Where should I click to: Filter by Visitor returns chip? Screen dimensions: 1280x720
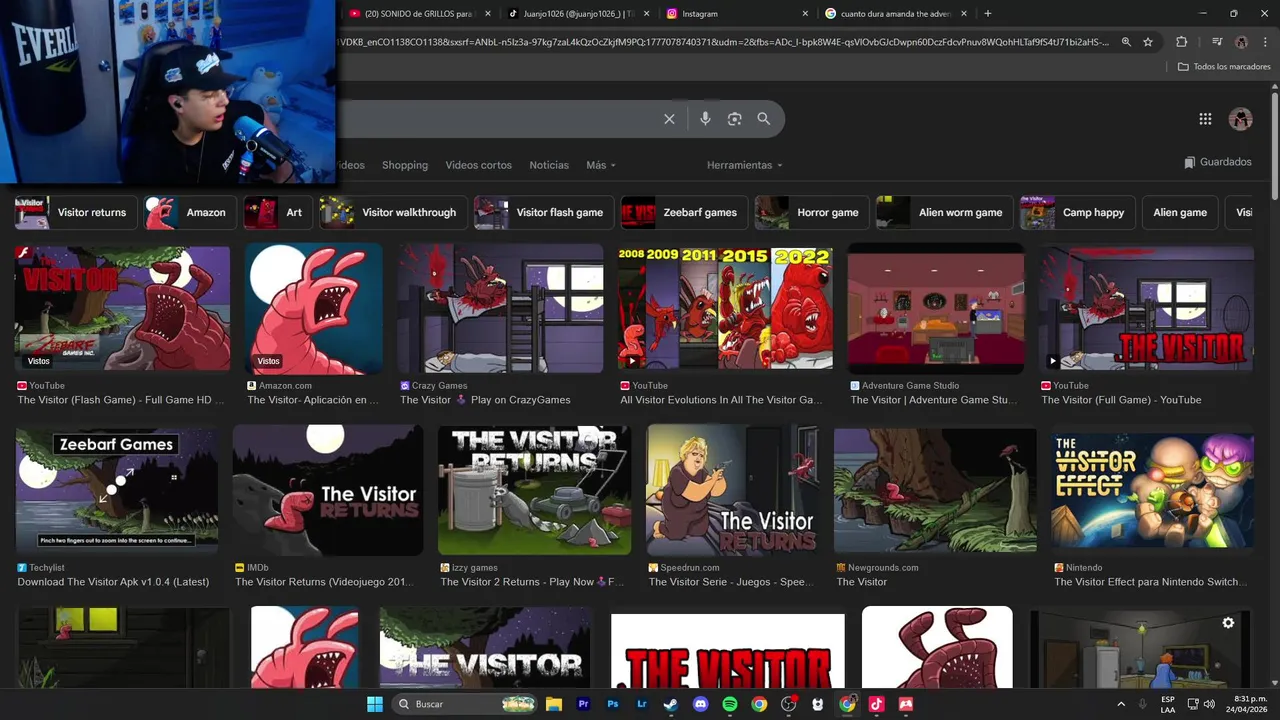click(75, 212)
